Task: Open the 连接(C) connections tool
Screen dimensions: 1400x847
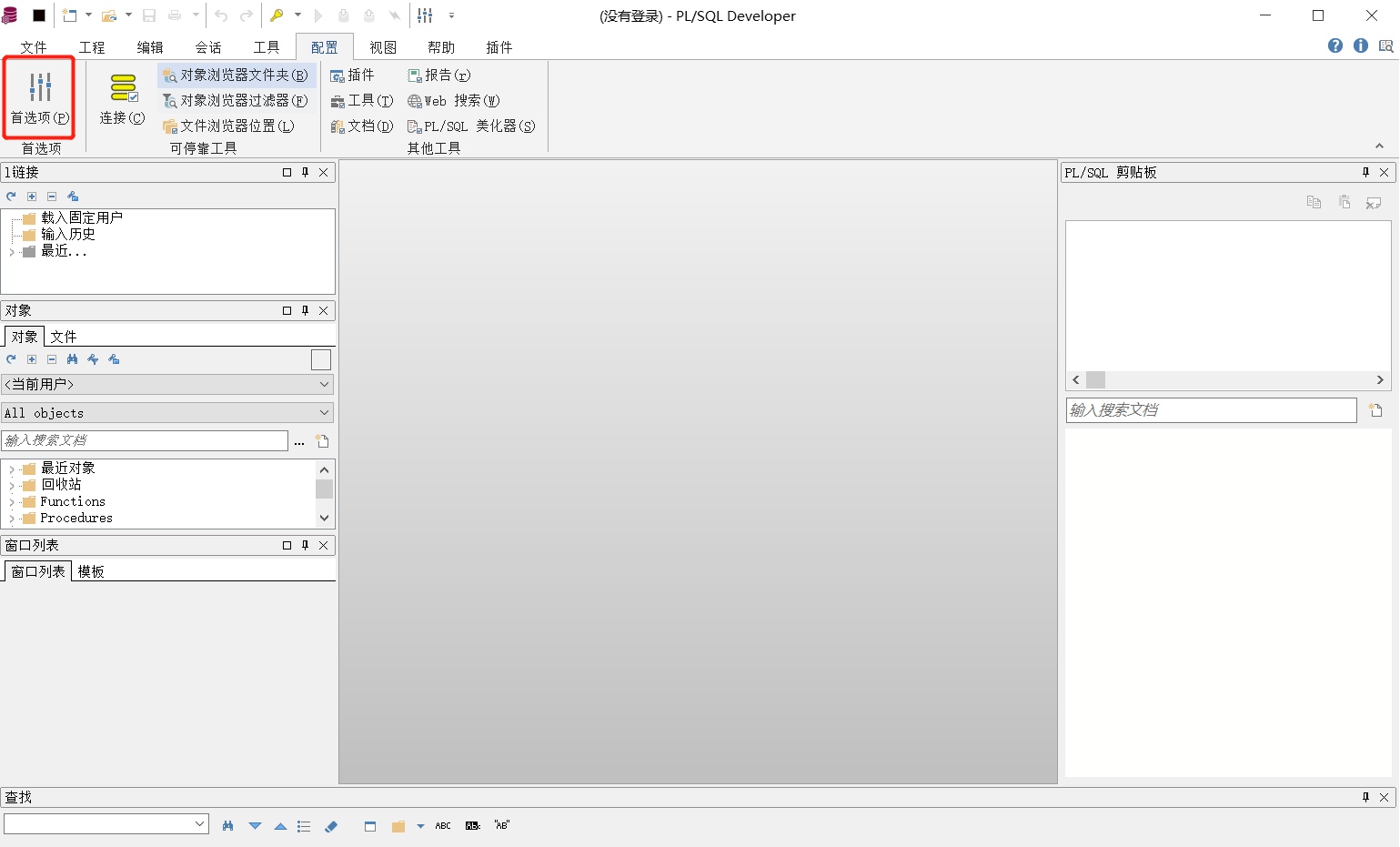Action: pos(122,98)
